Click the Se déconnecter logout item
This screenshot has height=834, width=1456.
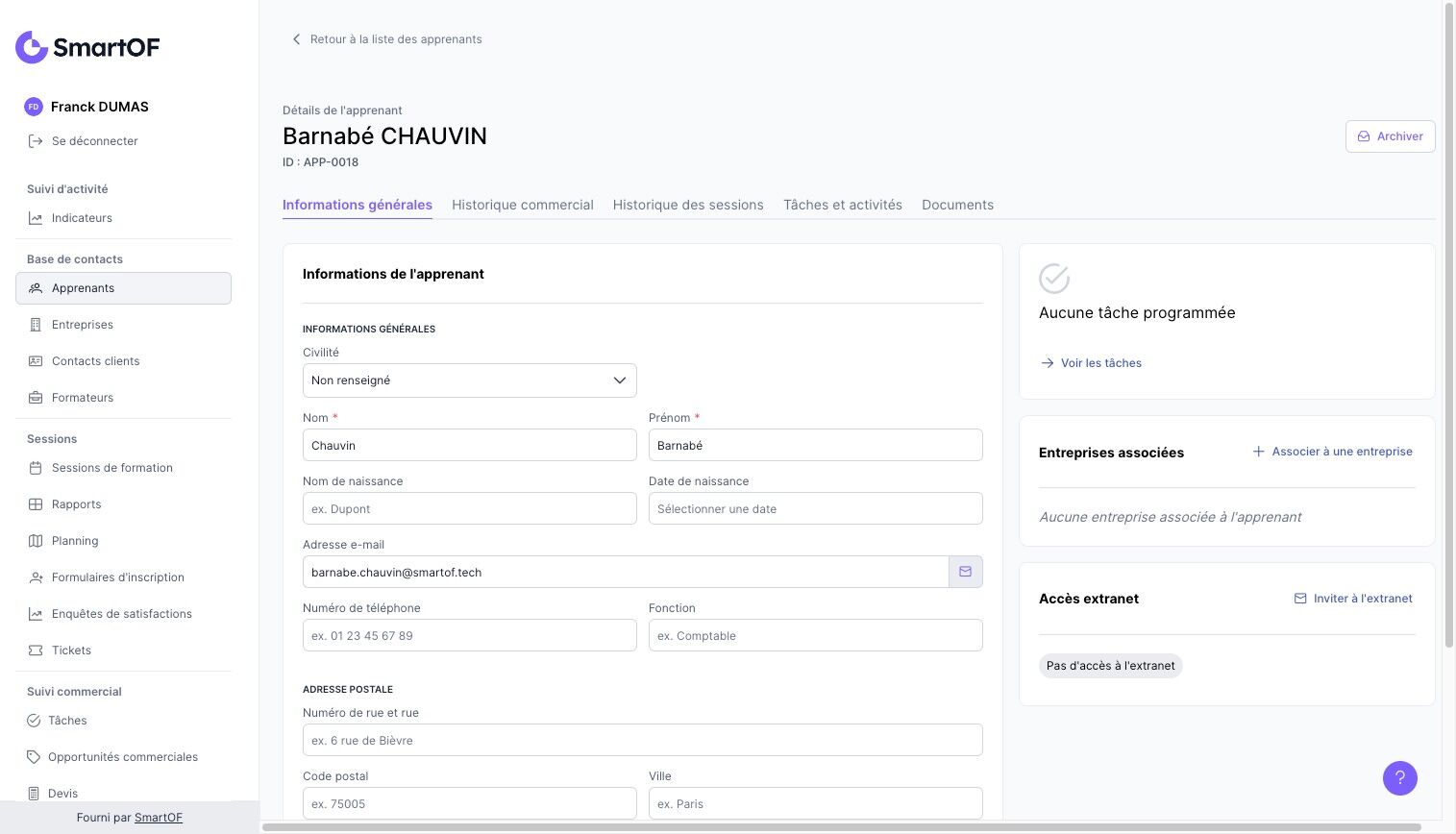pos(94,141)
